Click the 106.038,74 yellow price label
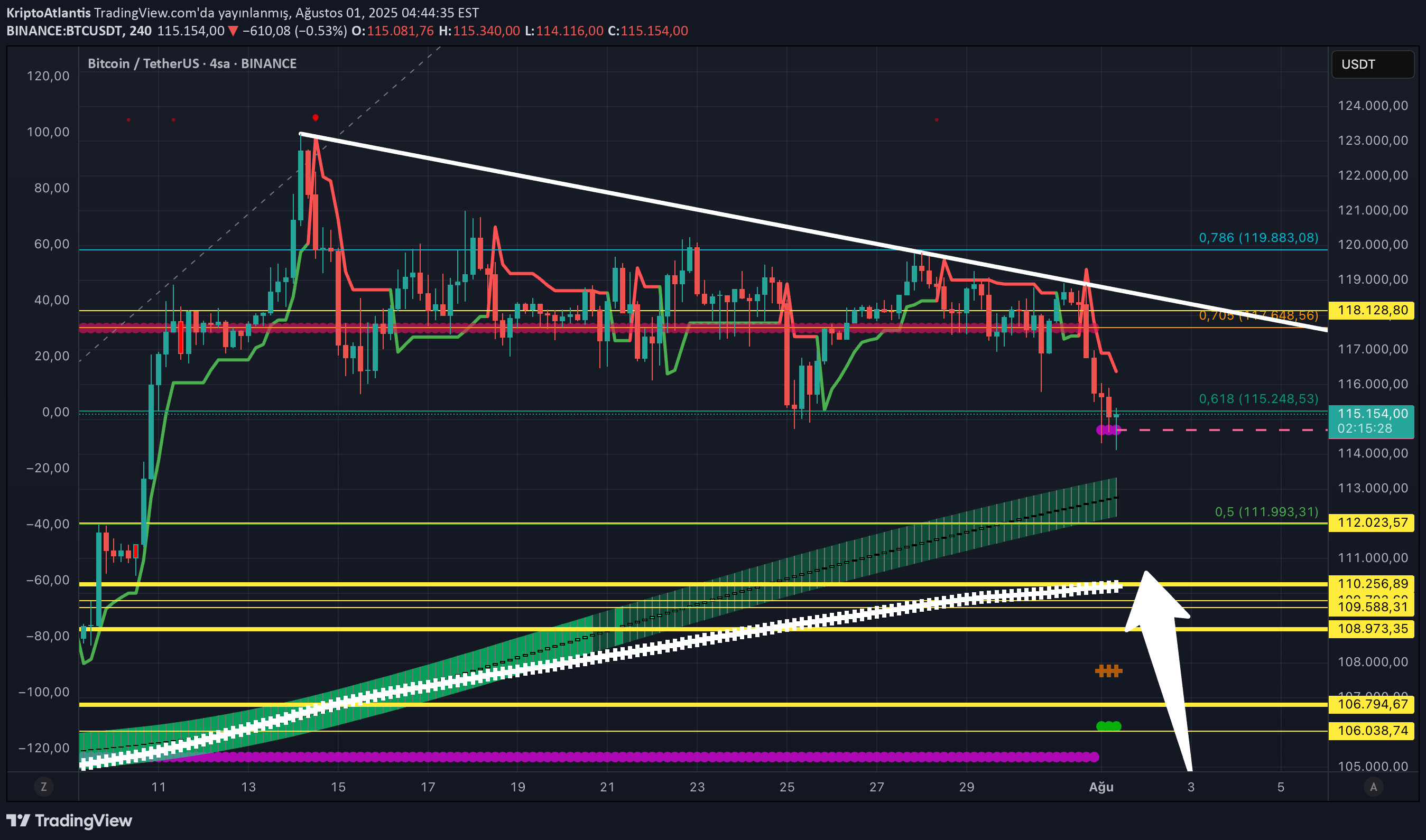Viewport: 1426px width, 840px height. (x=1371, y=731)
